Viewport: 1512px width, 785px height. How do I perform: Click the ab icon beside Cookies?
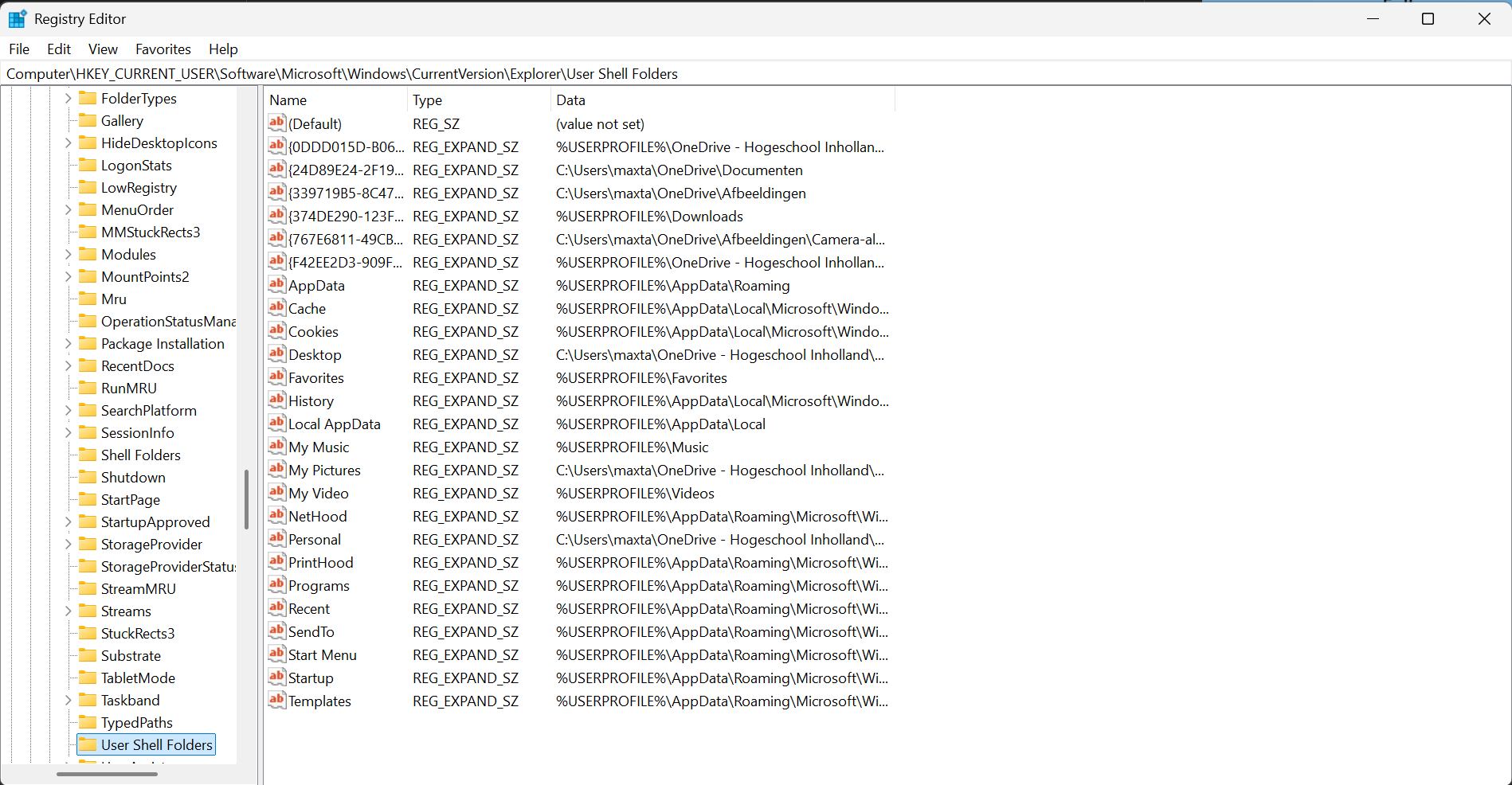pyautogui.click(x=276, y=330)
